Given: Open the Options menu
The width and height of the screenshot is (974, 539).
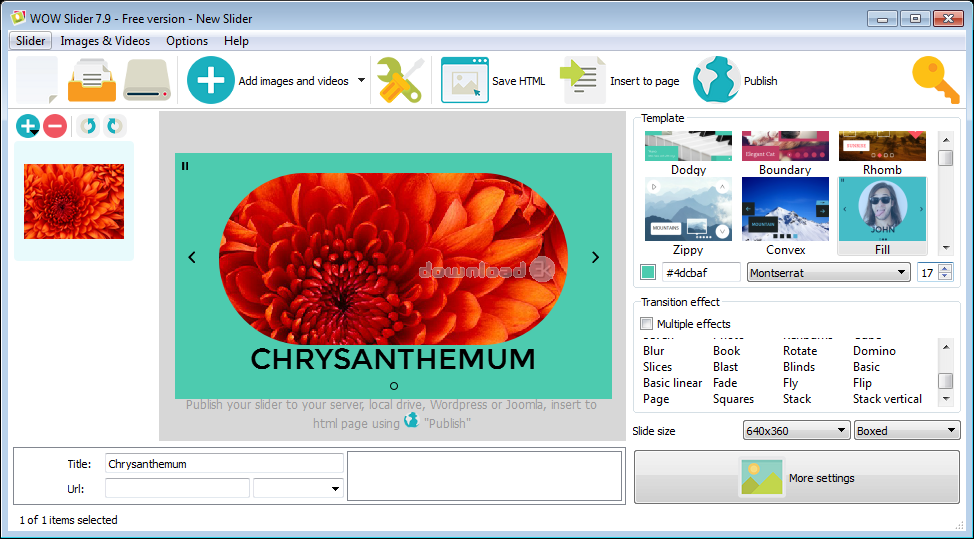Looking at the screenshot, I should tap(187, 41).
